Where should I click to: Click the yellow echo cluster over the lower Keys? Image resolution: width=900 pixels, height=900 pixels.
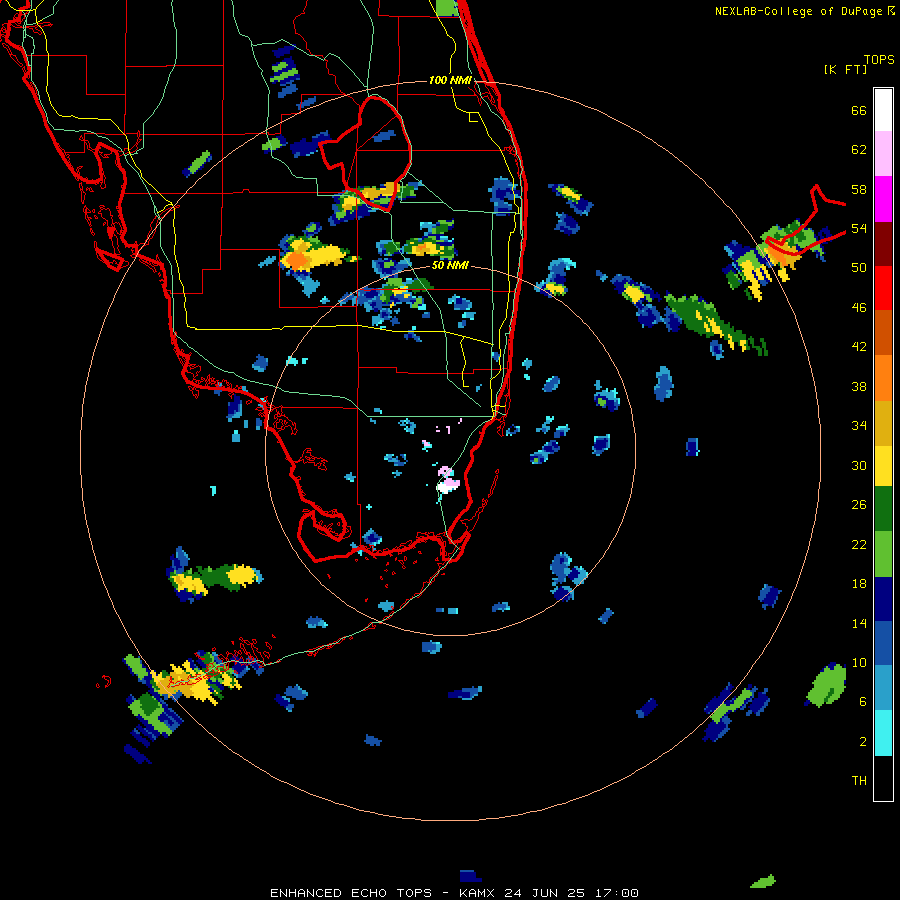click(x=195, y=681)
